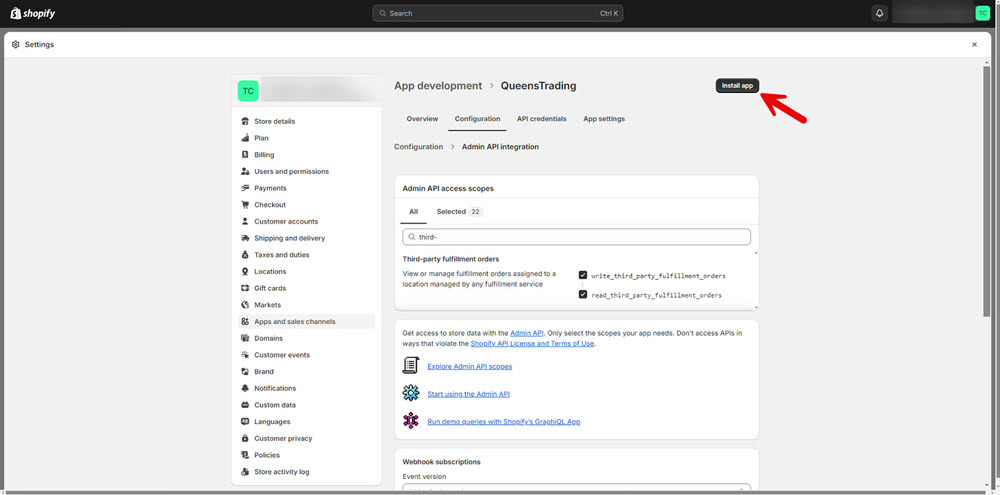The image size is (1000, 495).
Task: Open the notifications bell
Action: [879, 13]
